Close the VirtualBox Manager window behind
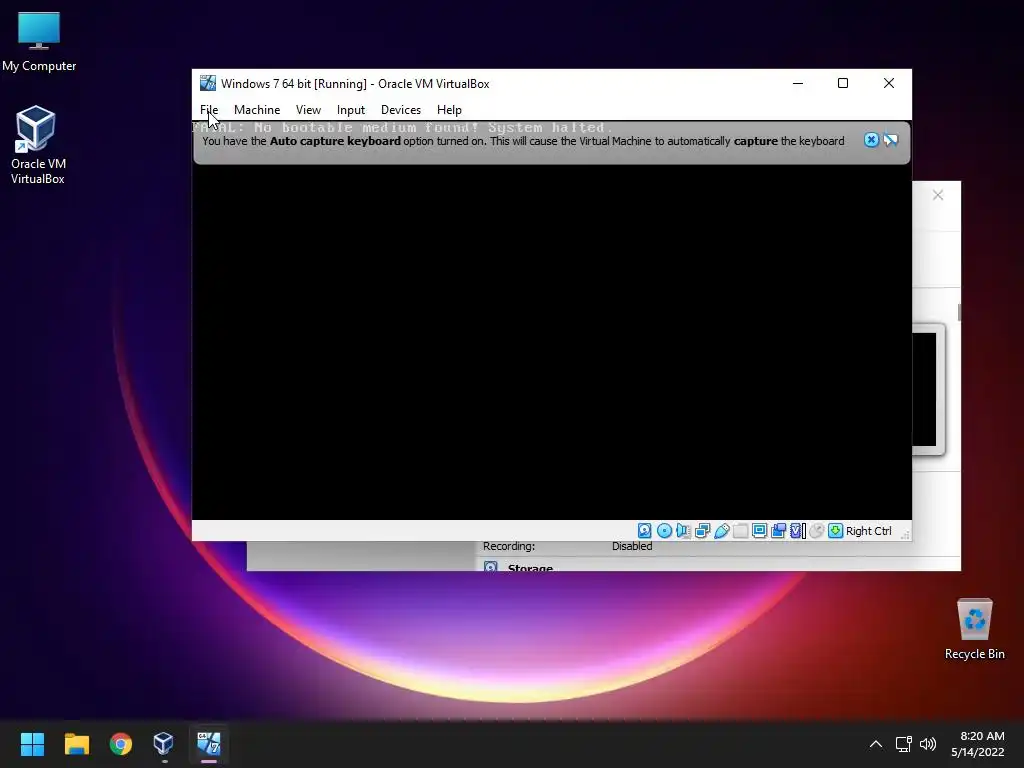 point(938,195)
